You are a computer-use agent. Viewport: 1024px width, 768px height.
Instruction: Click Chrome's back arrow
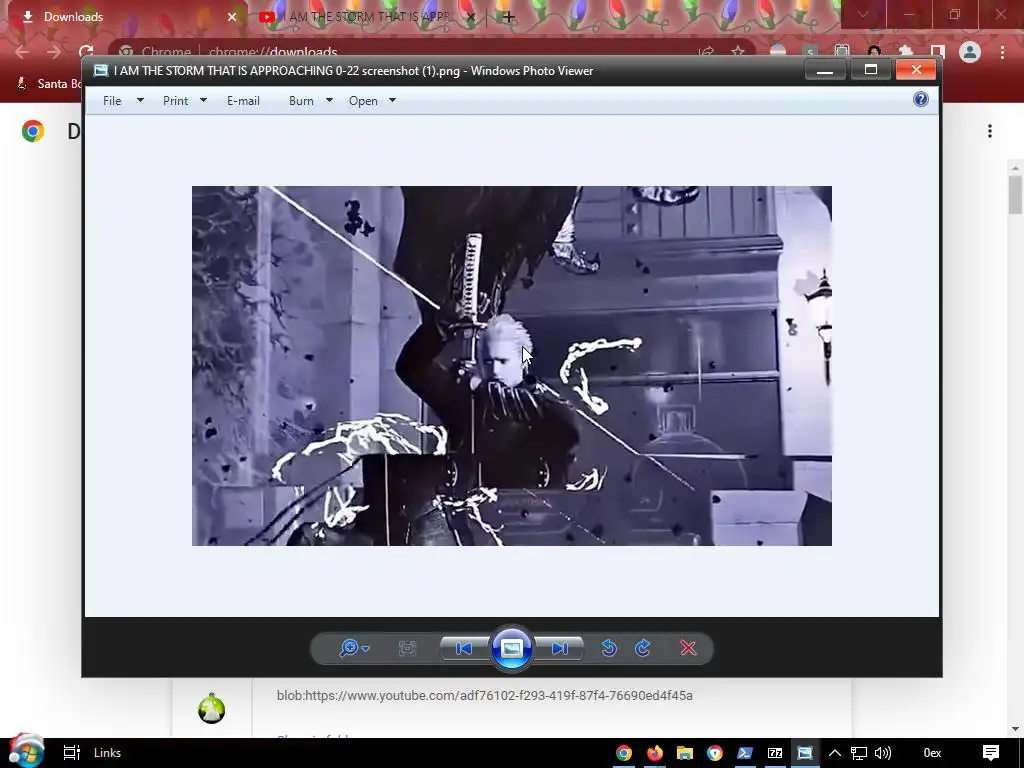22,52
